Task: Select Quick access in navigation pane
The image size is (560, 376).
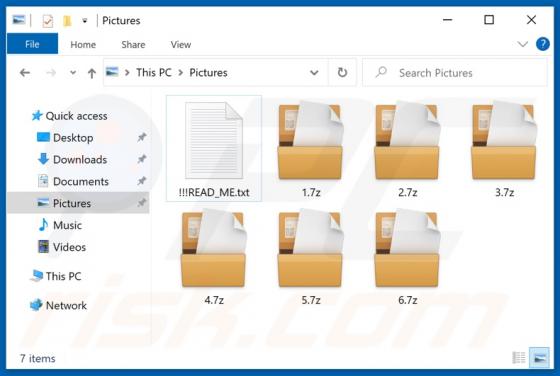Action: point(69,116)
